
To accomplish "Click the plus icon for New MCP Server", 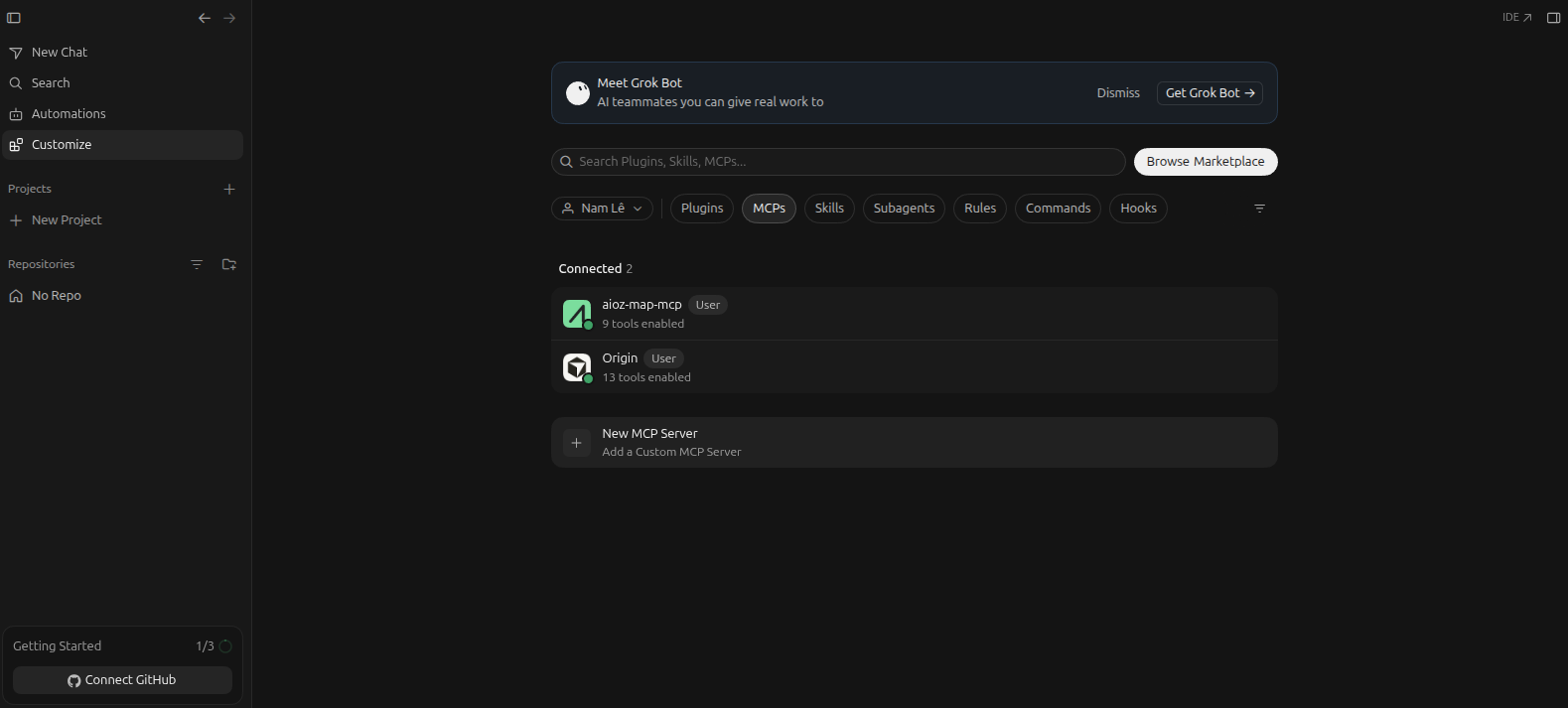I will pos(577,443).
